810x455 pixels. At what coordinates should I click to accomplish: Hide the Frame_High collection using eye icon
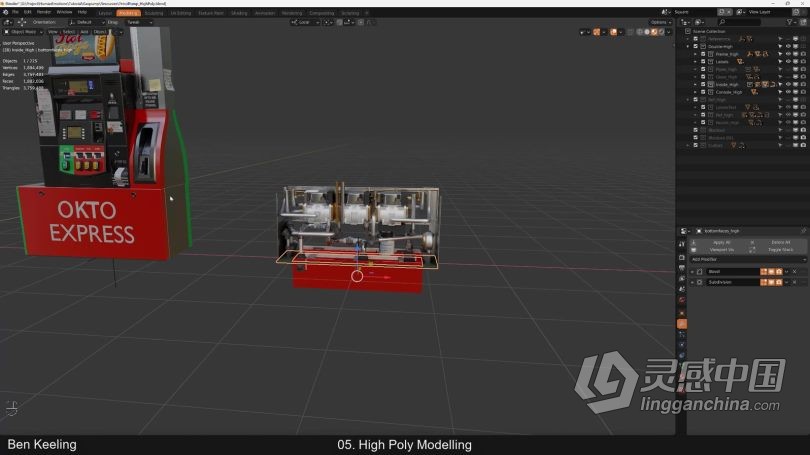pos(788,54)
